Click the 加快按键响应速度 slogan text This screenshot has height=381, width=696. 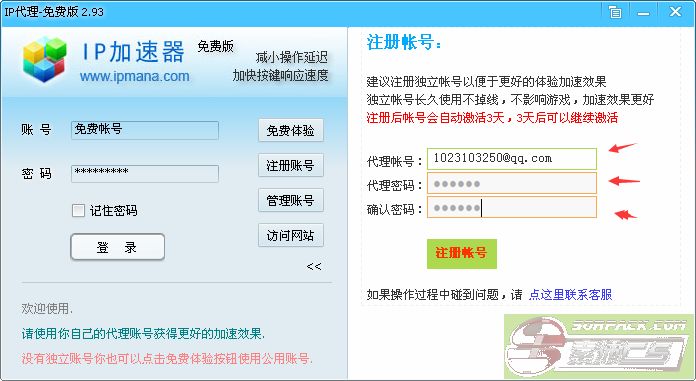tap(281, 75)
